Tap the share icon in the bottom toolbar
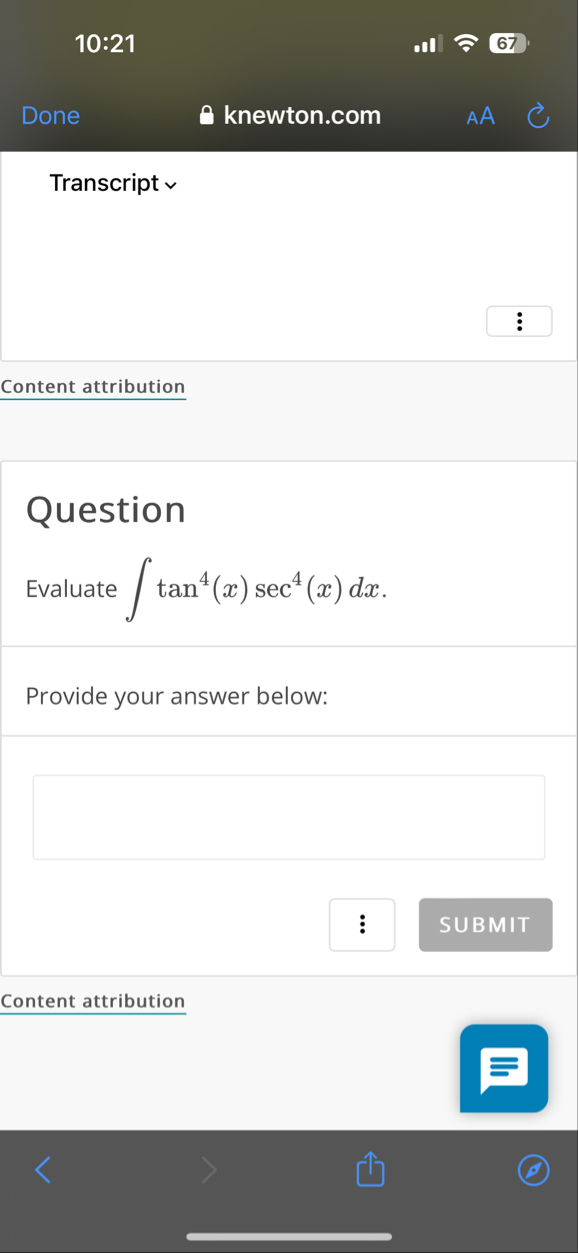The height and width of the screenshot is (1253, 578). point(370,1170)
